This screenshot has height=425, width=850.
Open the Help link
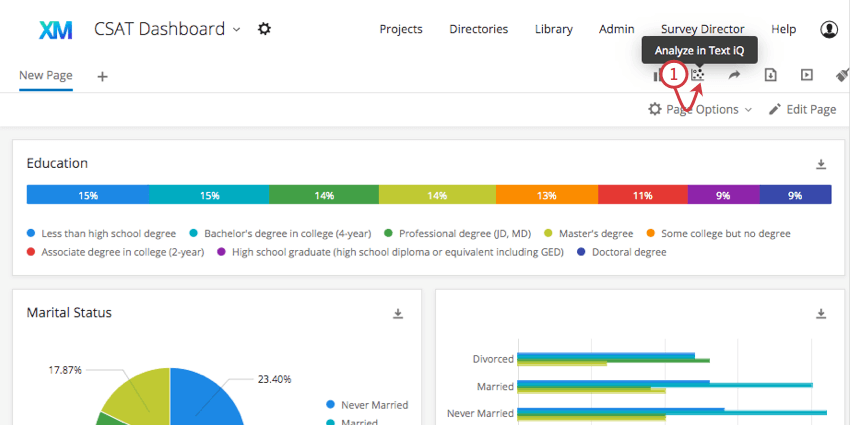(784, 29)
